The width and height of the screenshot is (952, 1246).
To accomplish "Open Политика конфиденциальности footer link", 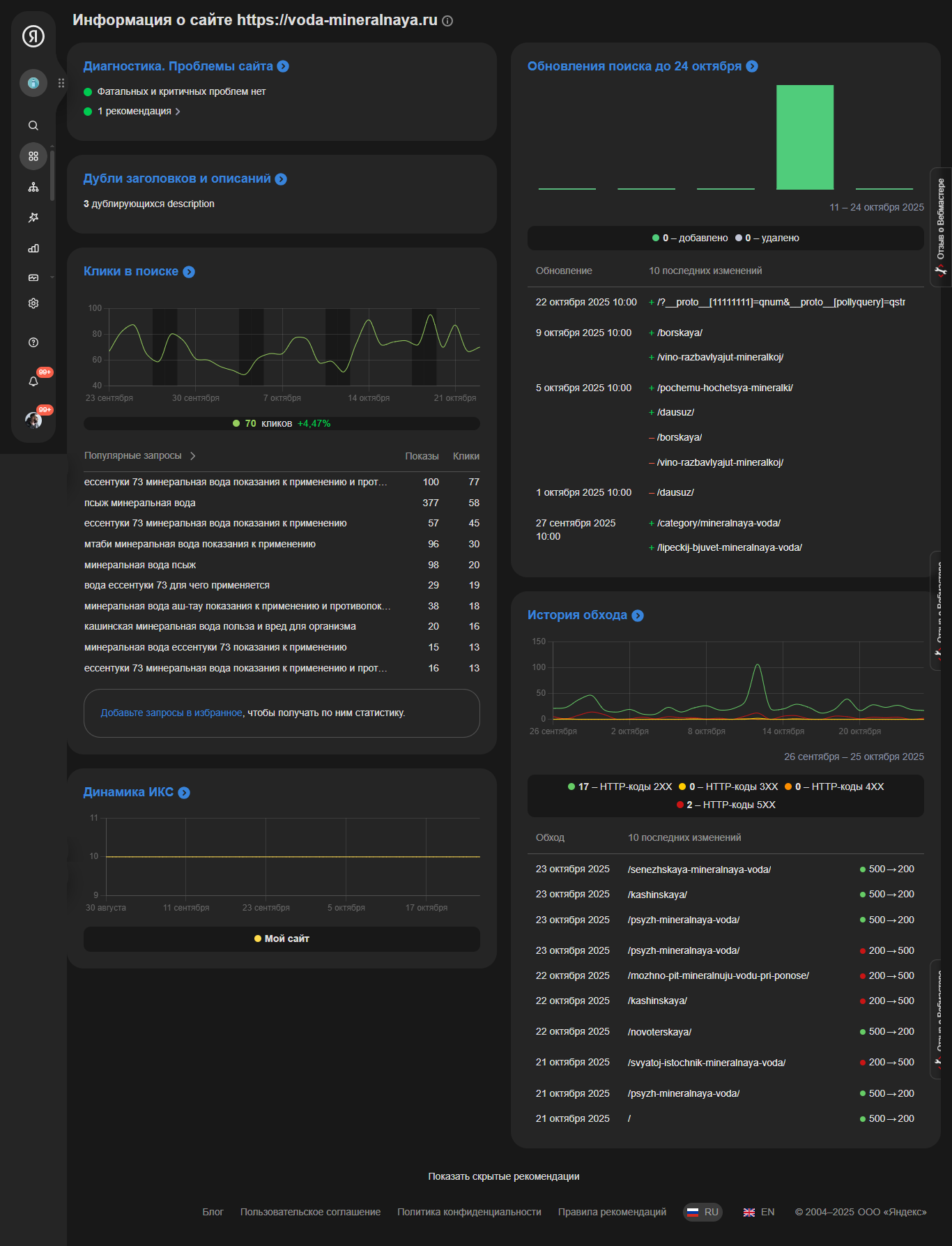I will [x=469, y=1213].
